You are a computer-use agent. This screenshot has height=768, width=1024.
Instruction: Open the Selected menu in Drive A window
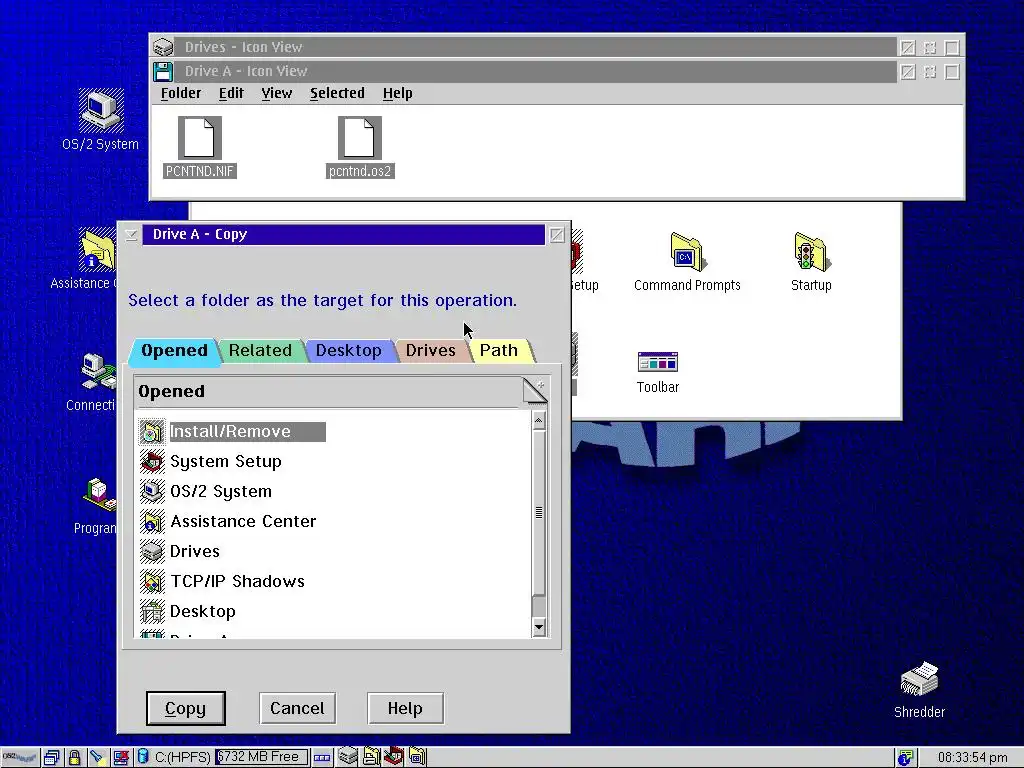pos(337,93)
